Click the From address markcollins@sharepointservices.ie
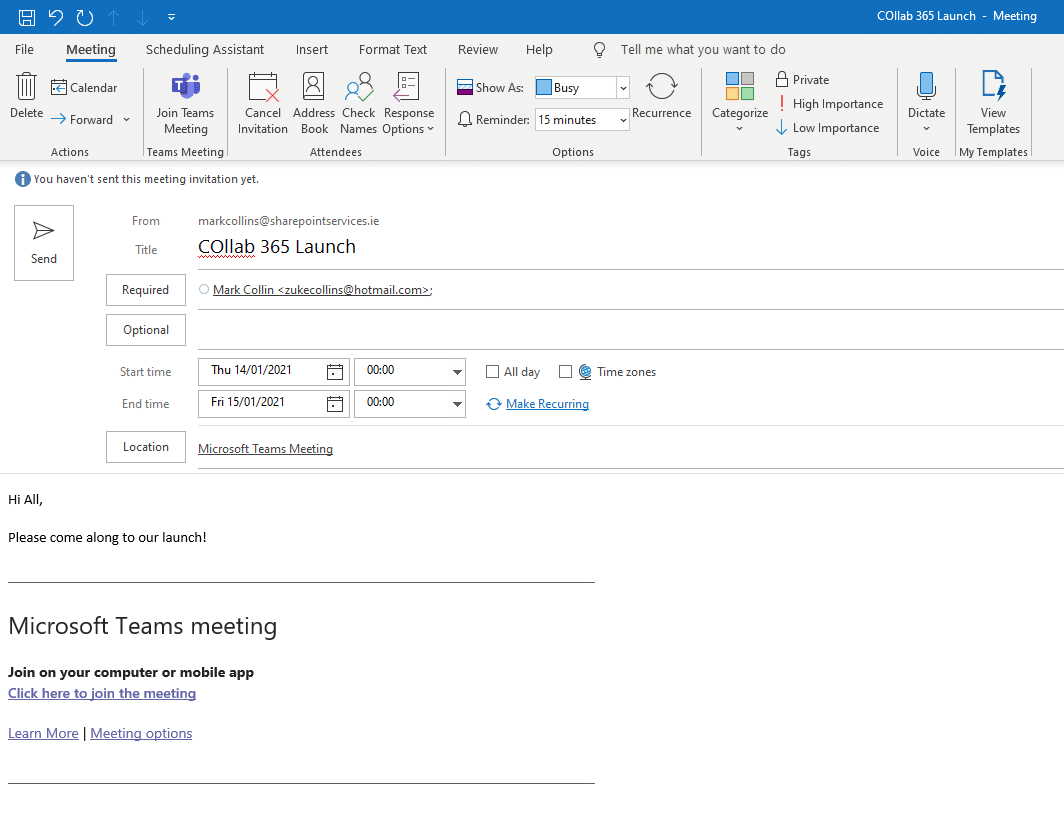Image resolution: width=1064 pixels, height=819 pixels. (288, 221)
